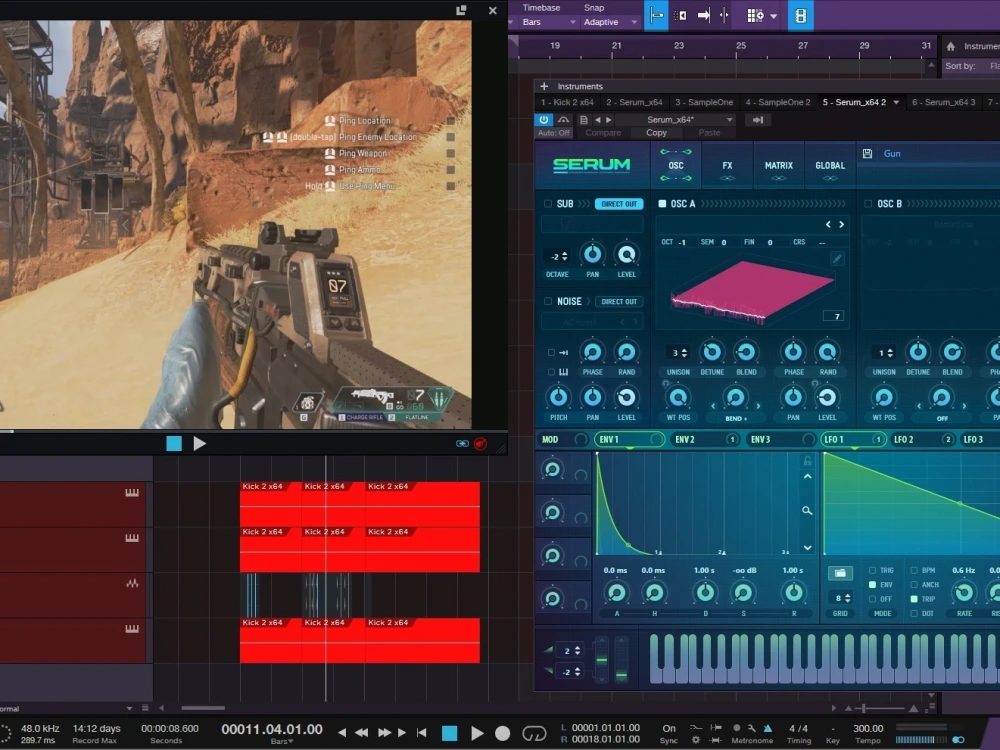Enable the NOISE oscillator checkbox
This screenshot has width=1000, height=750.
coord(548,301)
